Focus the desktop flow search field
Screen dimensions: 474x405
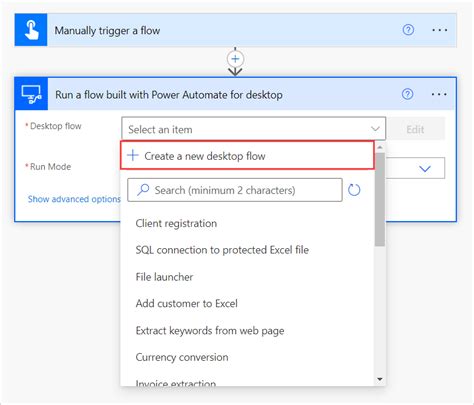click(235, 190)
